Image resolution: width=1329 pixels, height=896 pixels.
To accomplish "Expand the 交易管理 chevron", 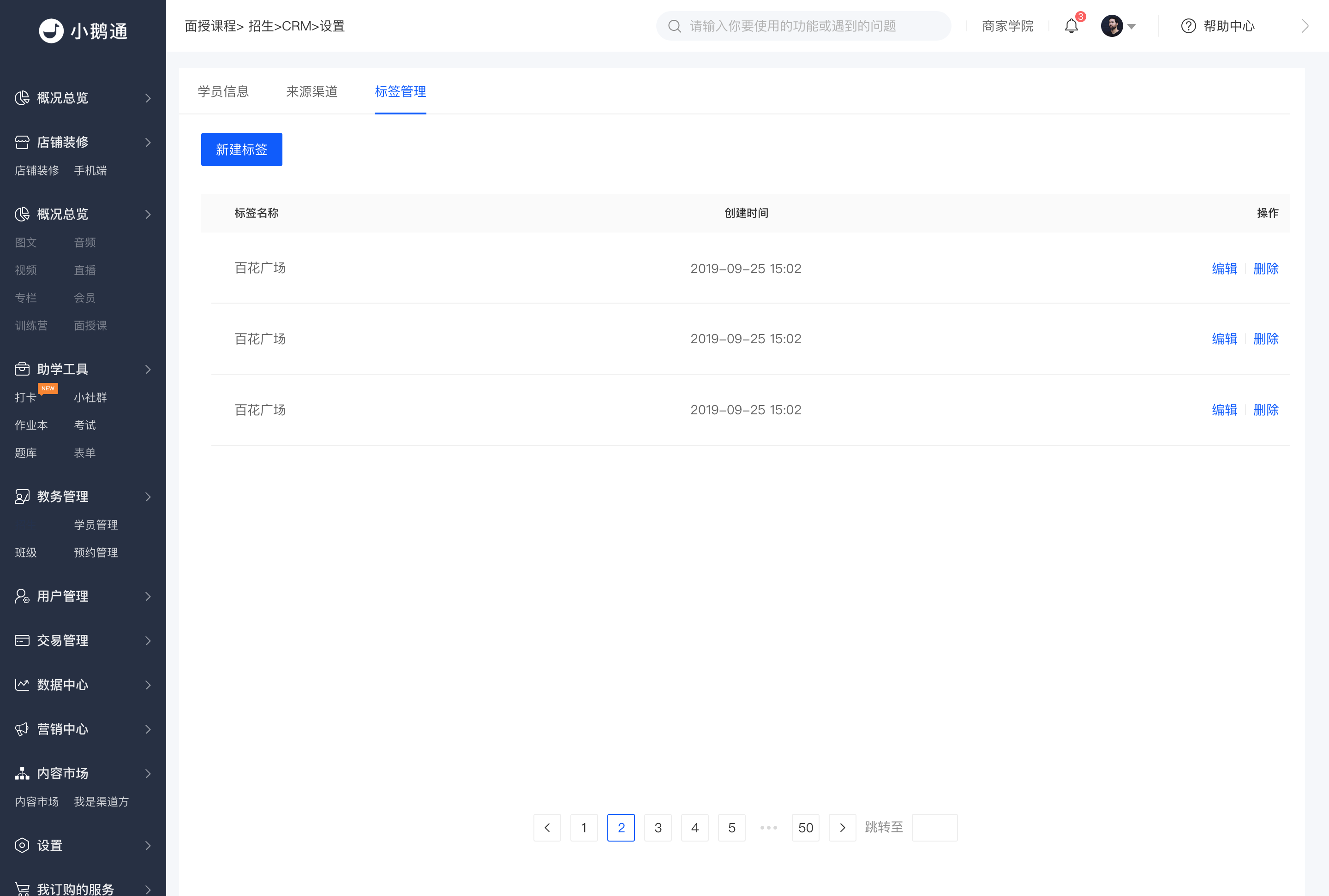I will 148,640.
